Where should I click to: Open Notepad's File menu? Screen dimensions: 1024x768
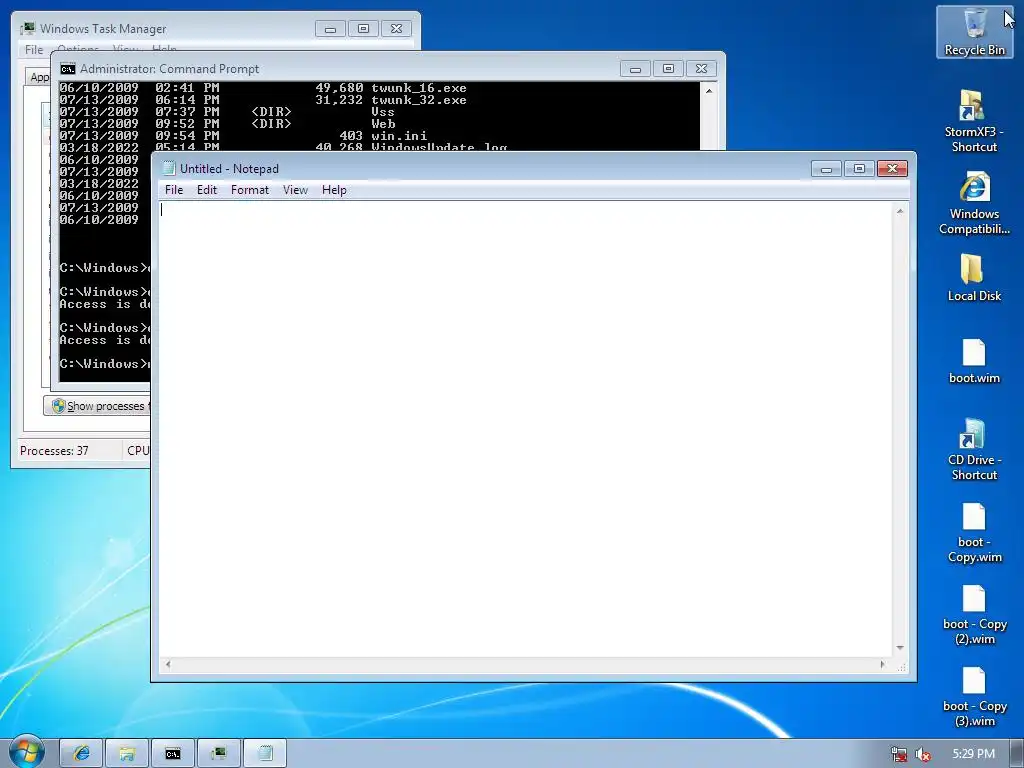[174, 190]
